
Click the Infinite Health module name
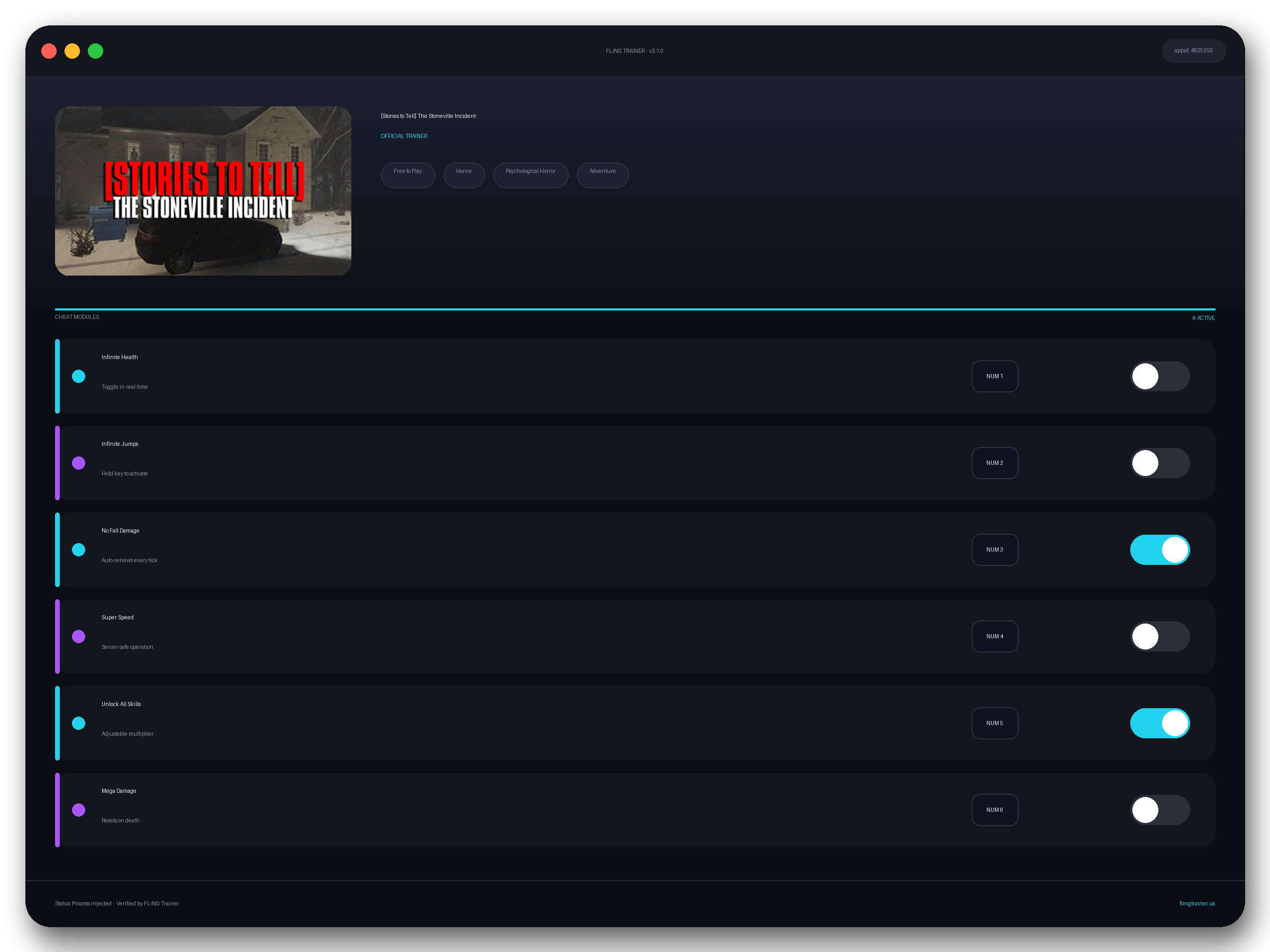[120, 357]
